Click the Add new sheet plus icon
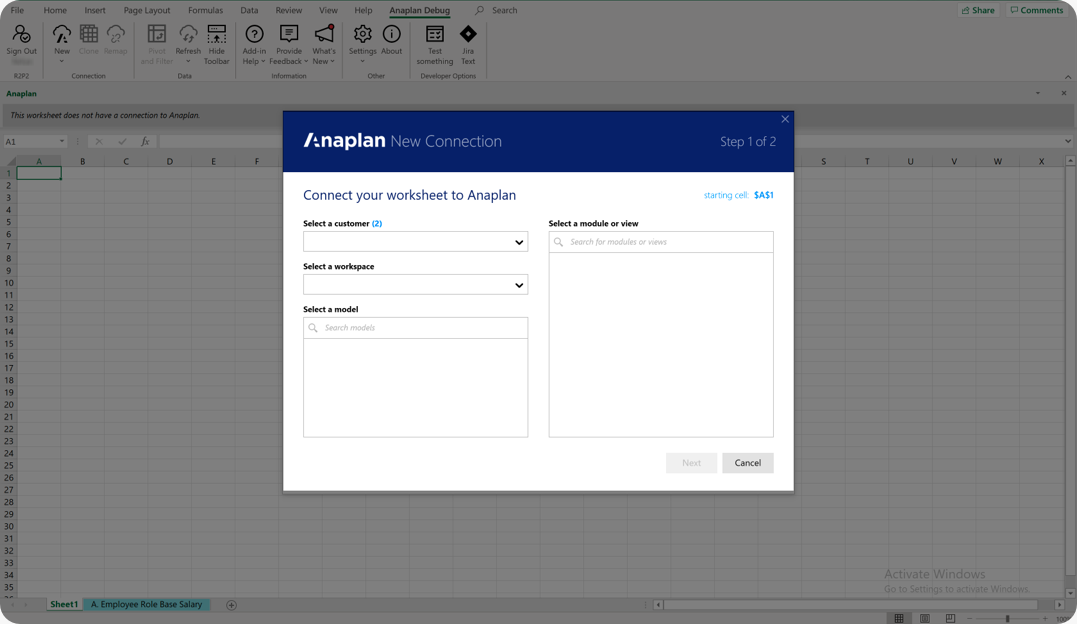The height and width of the screenshot is (624, 1077). coord(231,605)
